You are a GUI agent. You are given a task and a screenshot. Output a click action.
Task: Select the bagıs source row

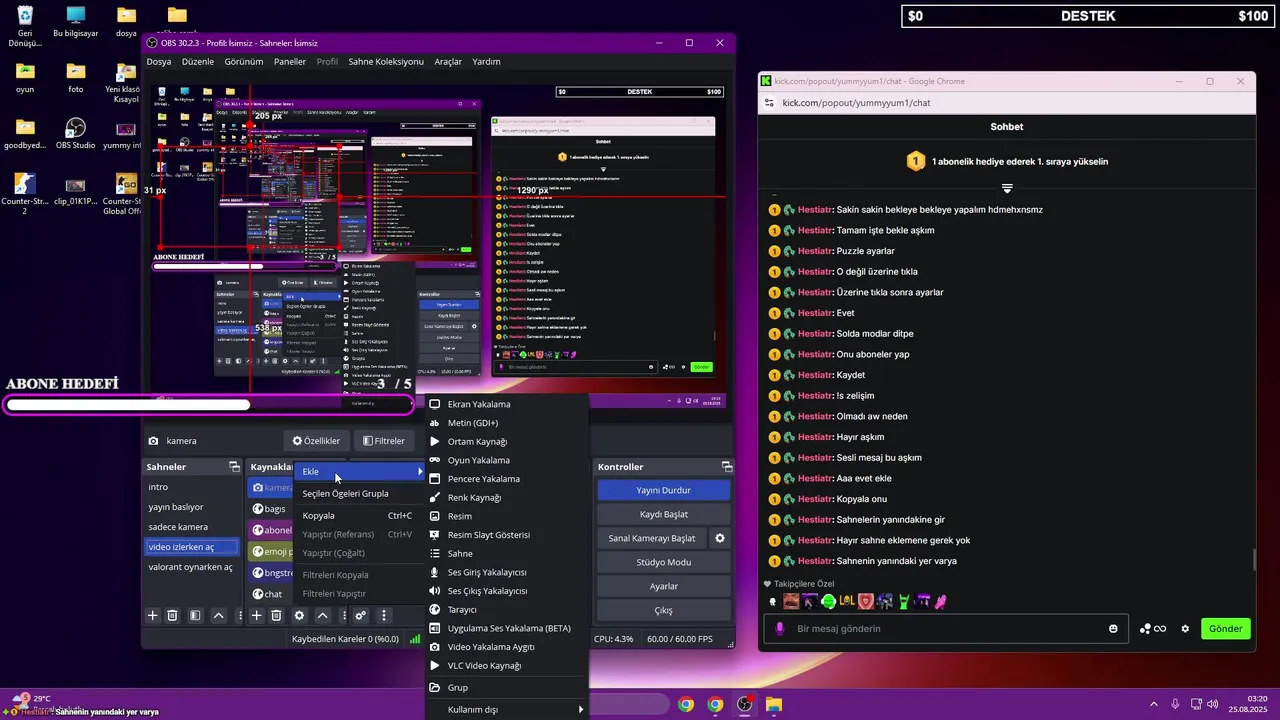coord(272,509)
